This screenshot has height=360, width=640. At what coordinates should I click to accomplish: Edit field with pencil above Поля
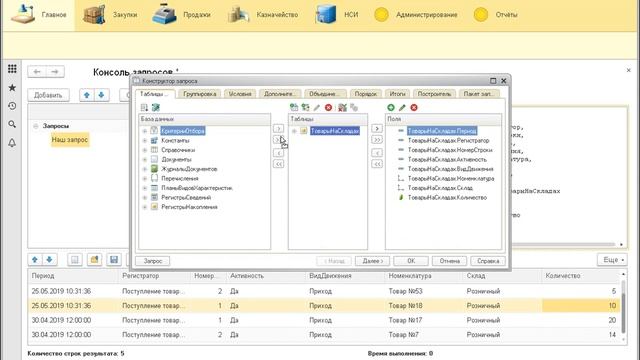402,107
